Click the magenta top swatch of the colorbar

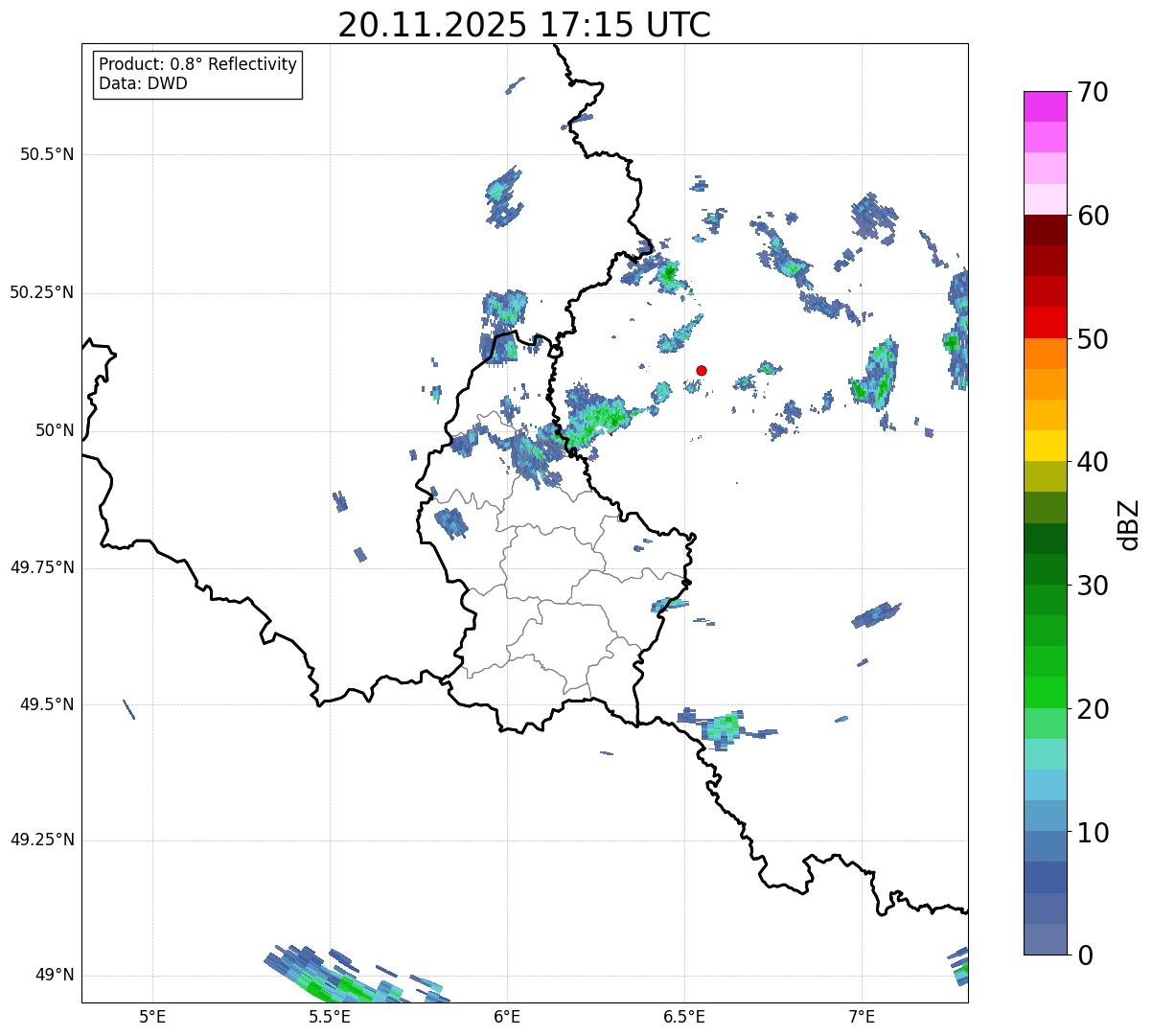click(1045, 106)
